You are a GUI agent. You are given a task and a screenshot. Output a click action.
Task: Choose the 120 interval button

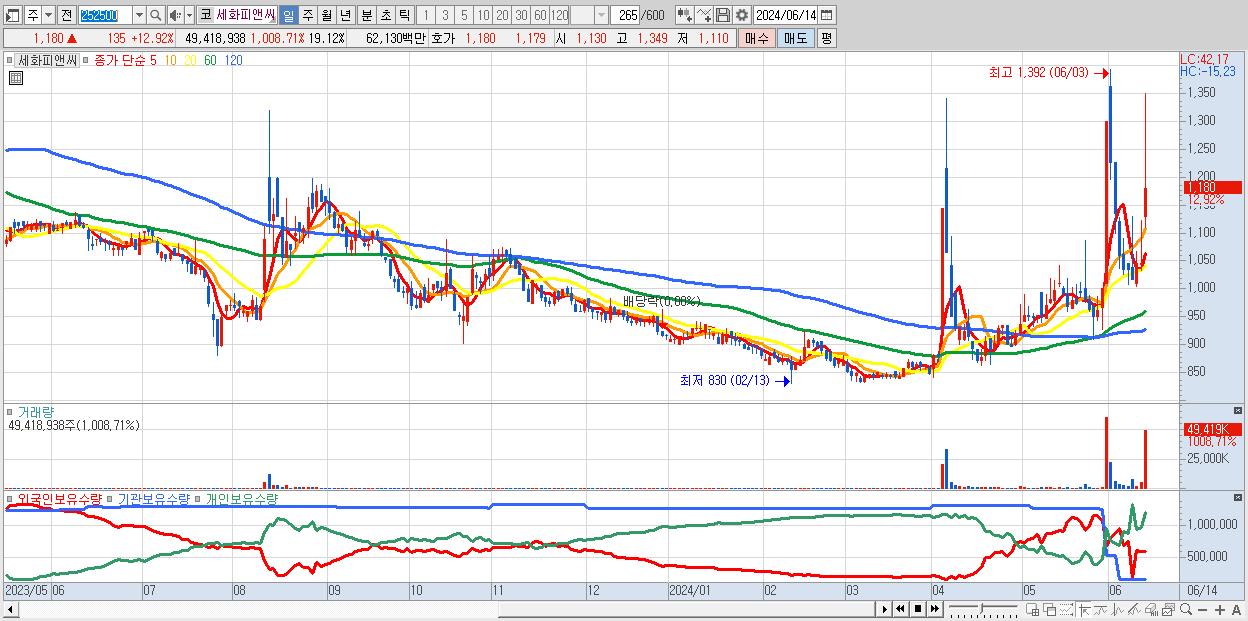coord(560,15)
